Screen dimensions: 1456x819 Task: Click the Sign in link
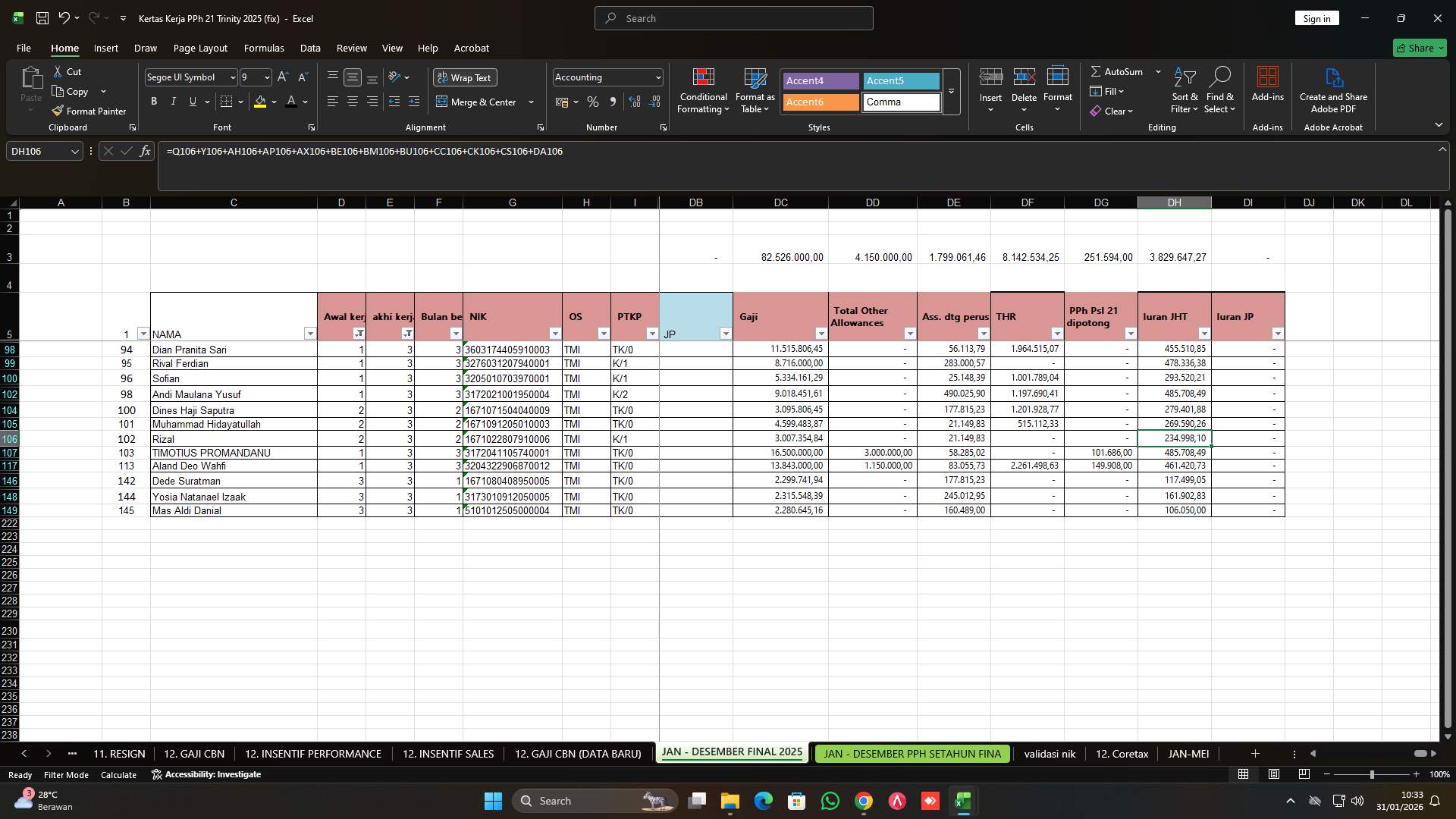pos(1316,17)
